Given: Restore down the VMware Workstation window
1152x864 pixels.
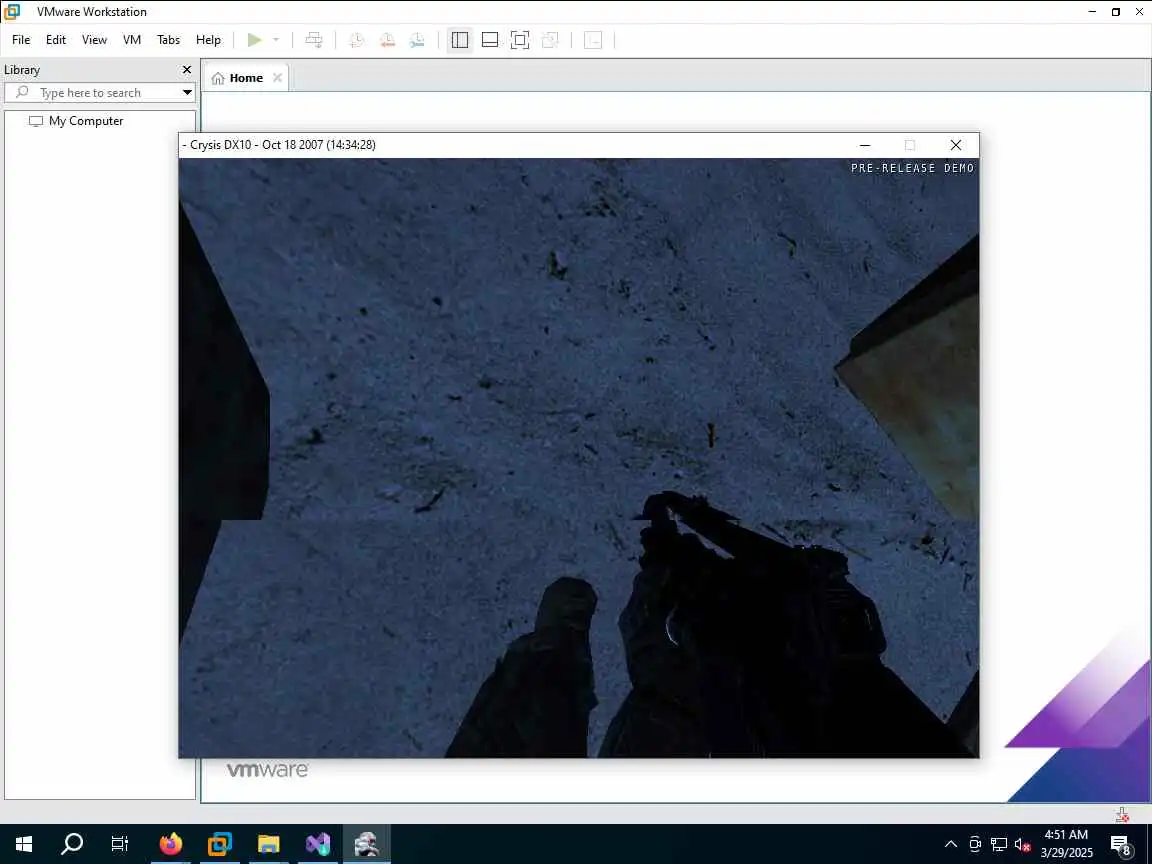Looking at the screenshot, I should pos(1115,12).
